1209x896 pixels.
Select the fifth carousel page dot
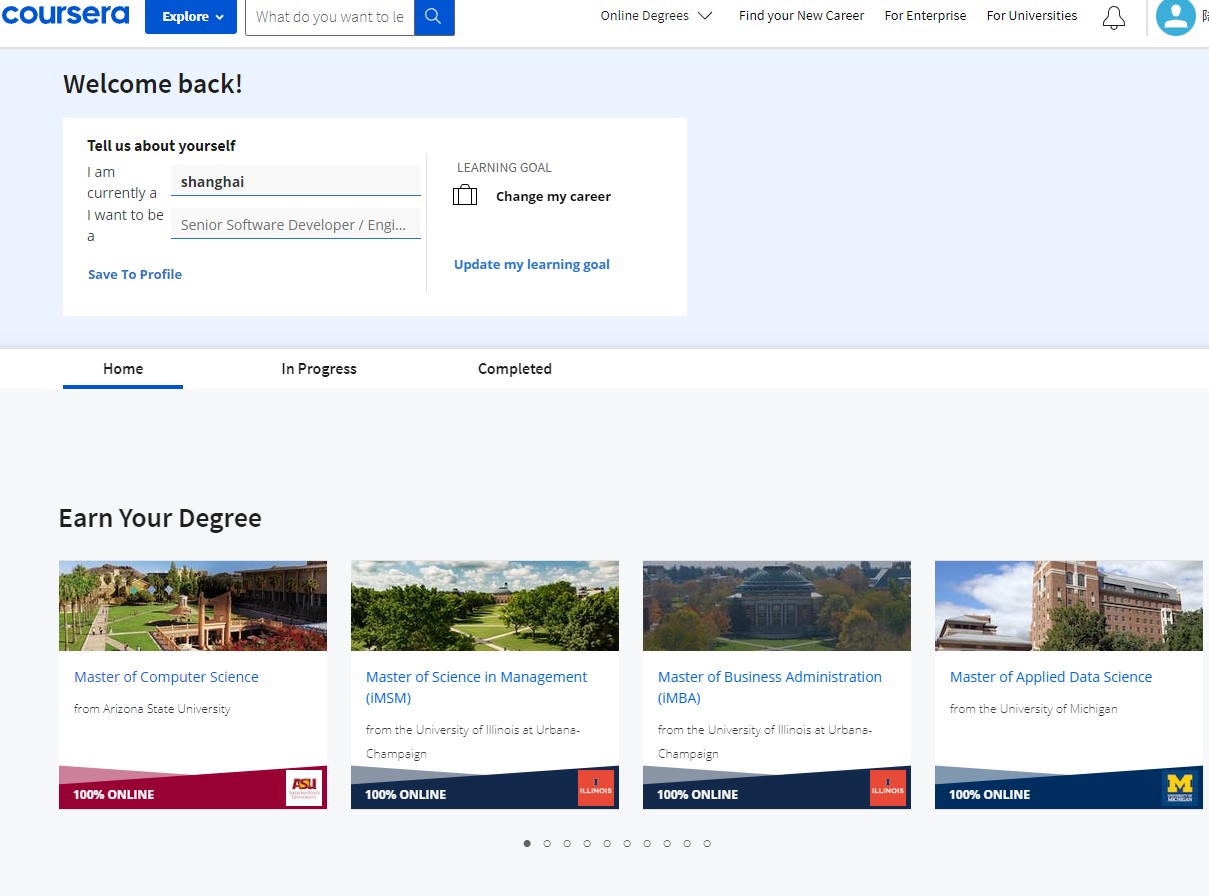pos(607,843)
